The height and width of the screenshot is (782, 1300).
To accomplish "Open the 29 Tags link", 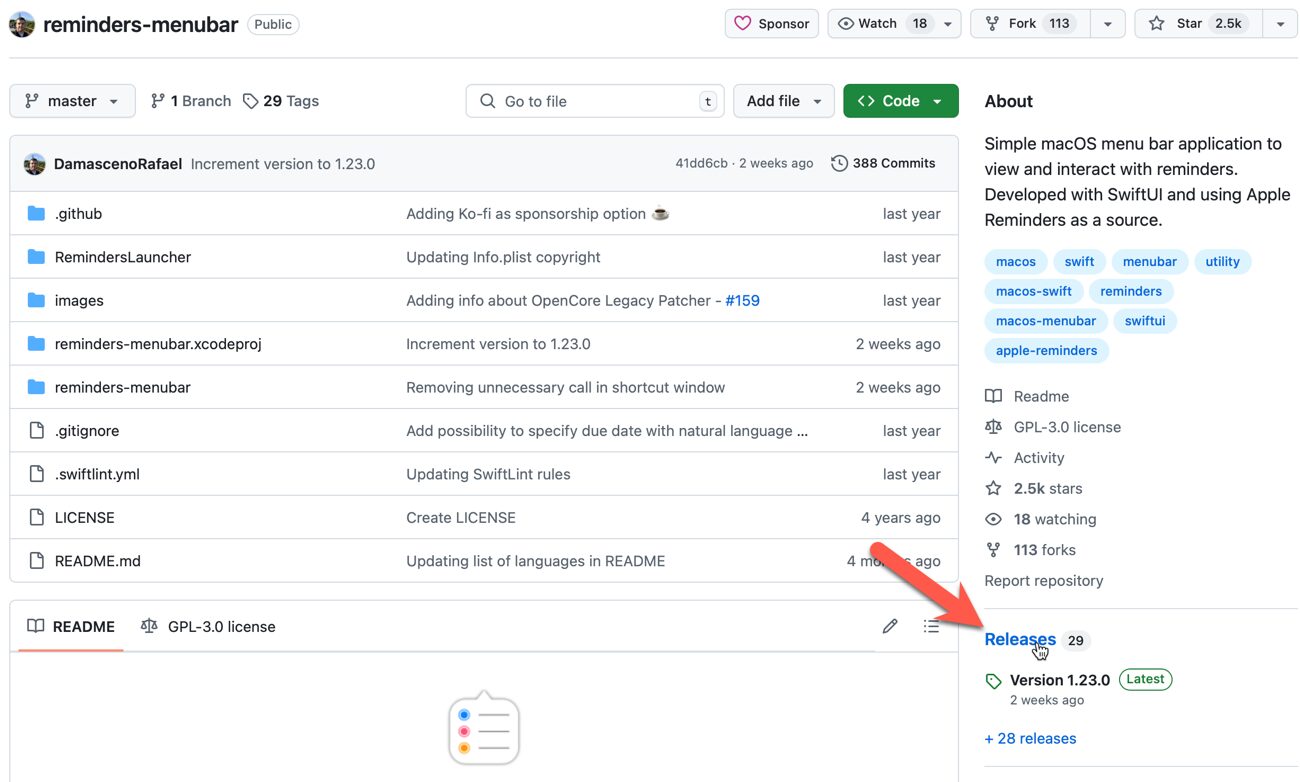I will point(281,101).
